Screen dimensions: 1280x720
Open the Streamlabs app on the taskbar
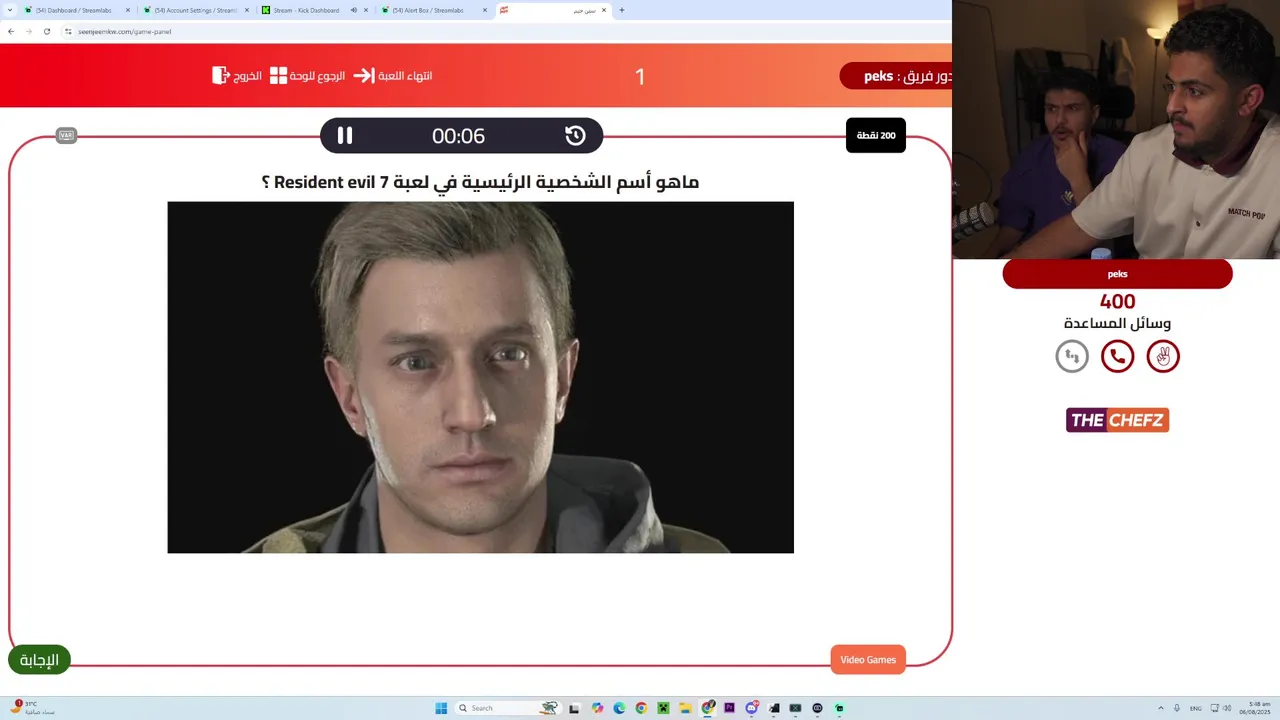pyautogui.click(x=839, y=708)
